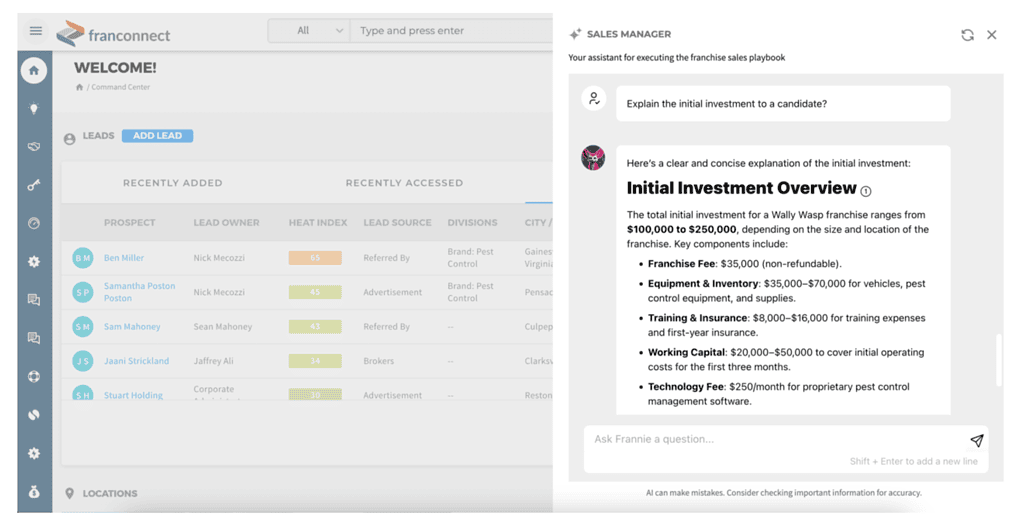Open the compass icon in sidebar
The image size is (1023, 520).
point(34,223)
